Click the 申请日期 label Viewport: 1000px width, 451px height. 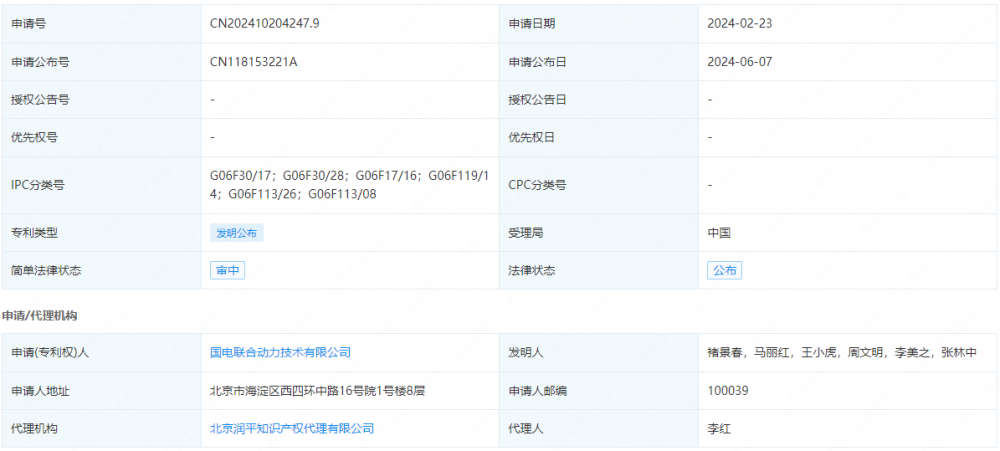[x=532, y=24]
